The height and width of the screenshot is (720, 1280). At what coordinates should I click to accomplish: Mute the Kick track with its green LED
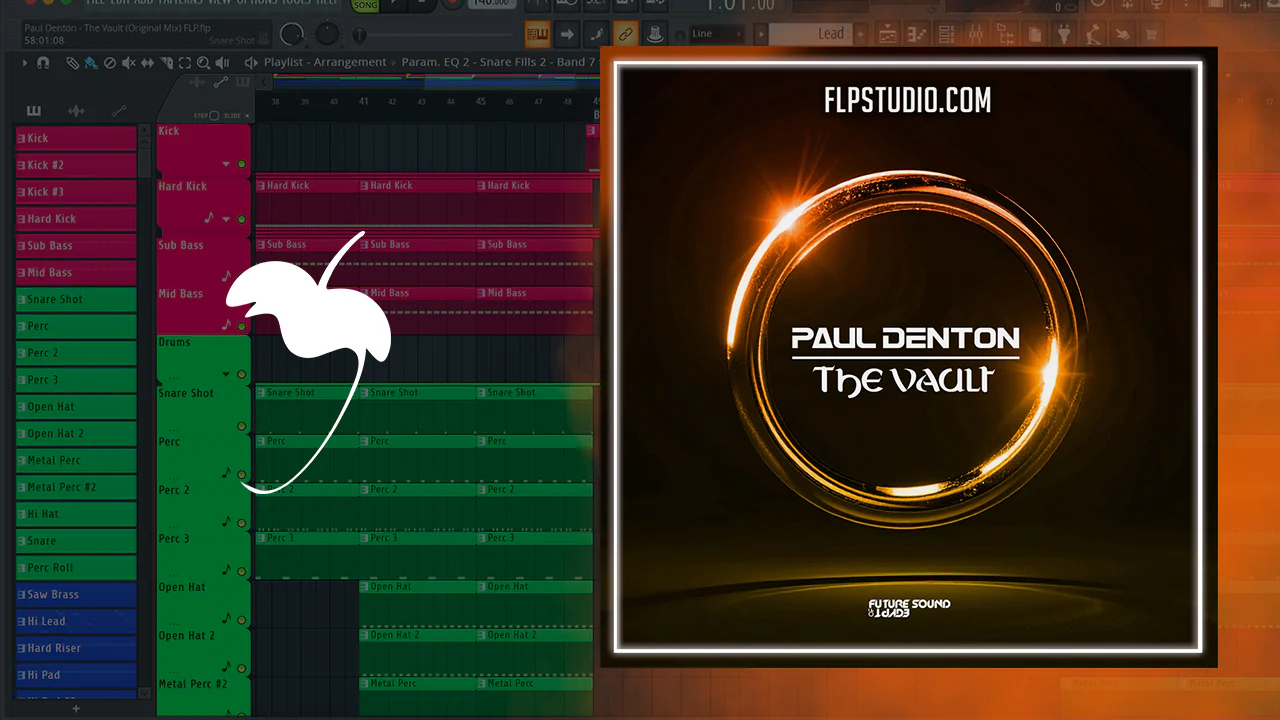(x=242, y=164)
